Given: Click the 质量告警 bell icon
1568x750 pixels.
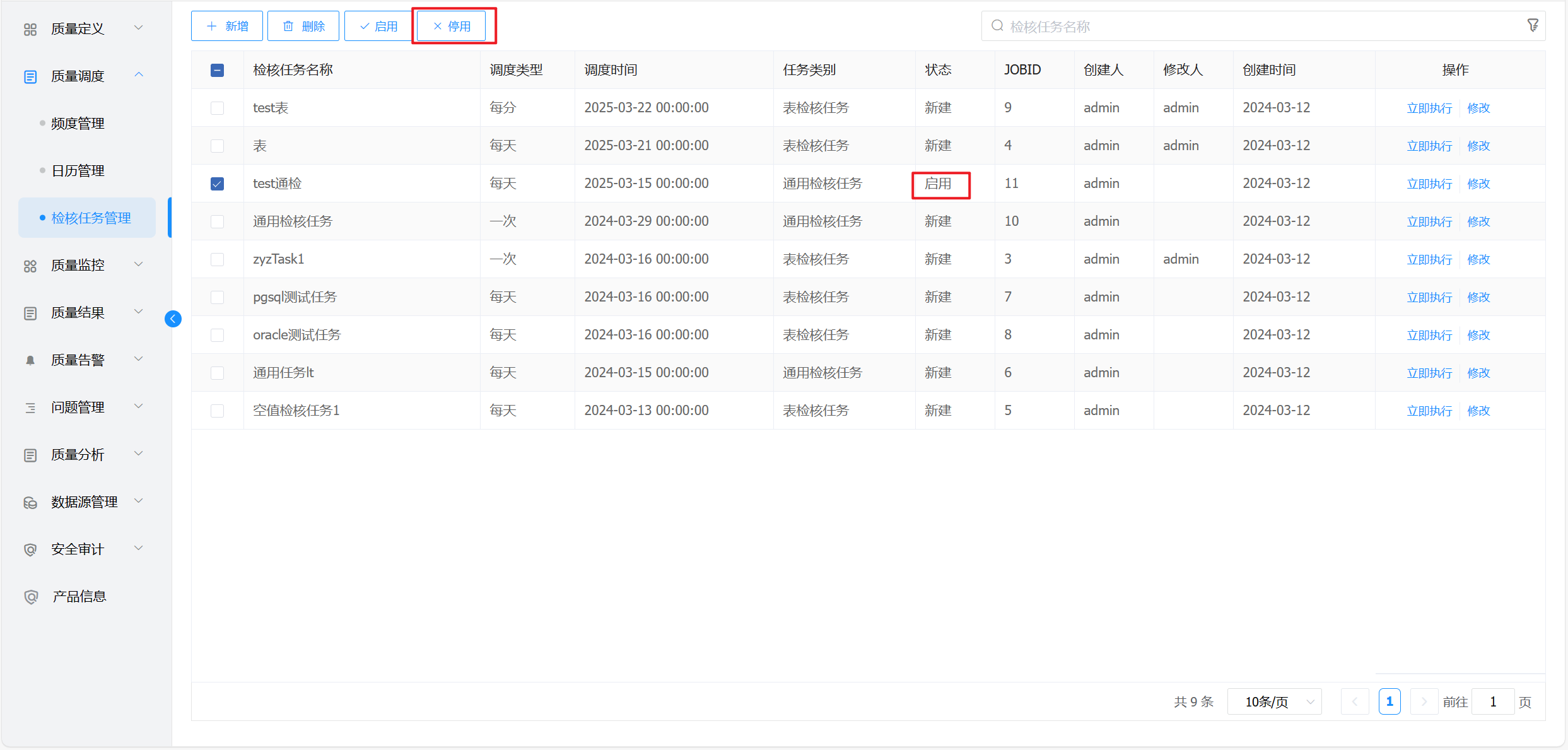Looking at the screenshot, I should 30,360.
